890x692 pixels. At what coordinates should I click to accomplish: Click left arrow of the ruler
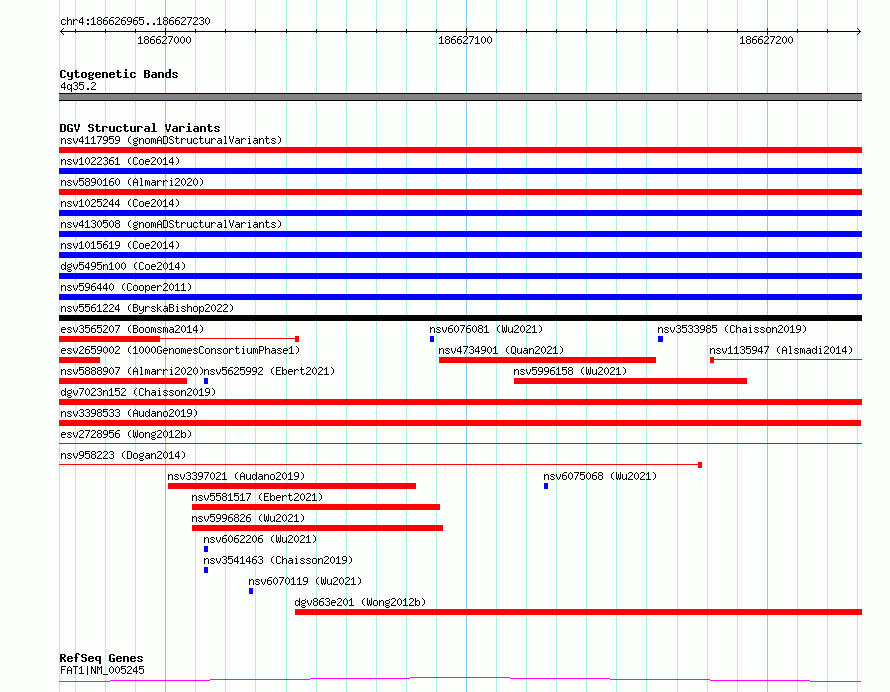coord(62,31)
